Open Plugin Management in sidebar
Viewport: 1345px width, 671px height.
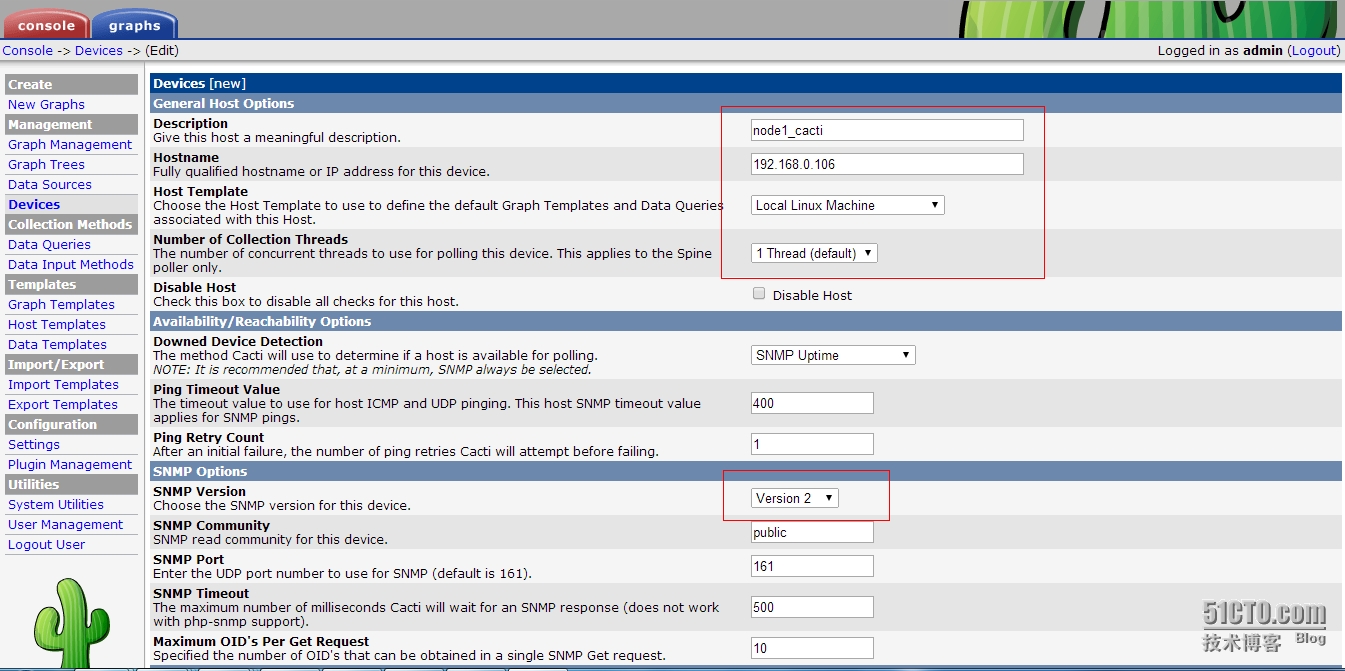pyautogui.click(x=70, y=464)
